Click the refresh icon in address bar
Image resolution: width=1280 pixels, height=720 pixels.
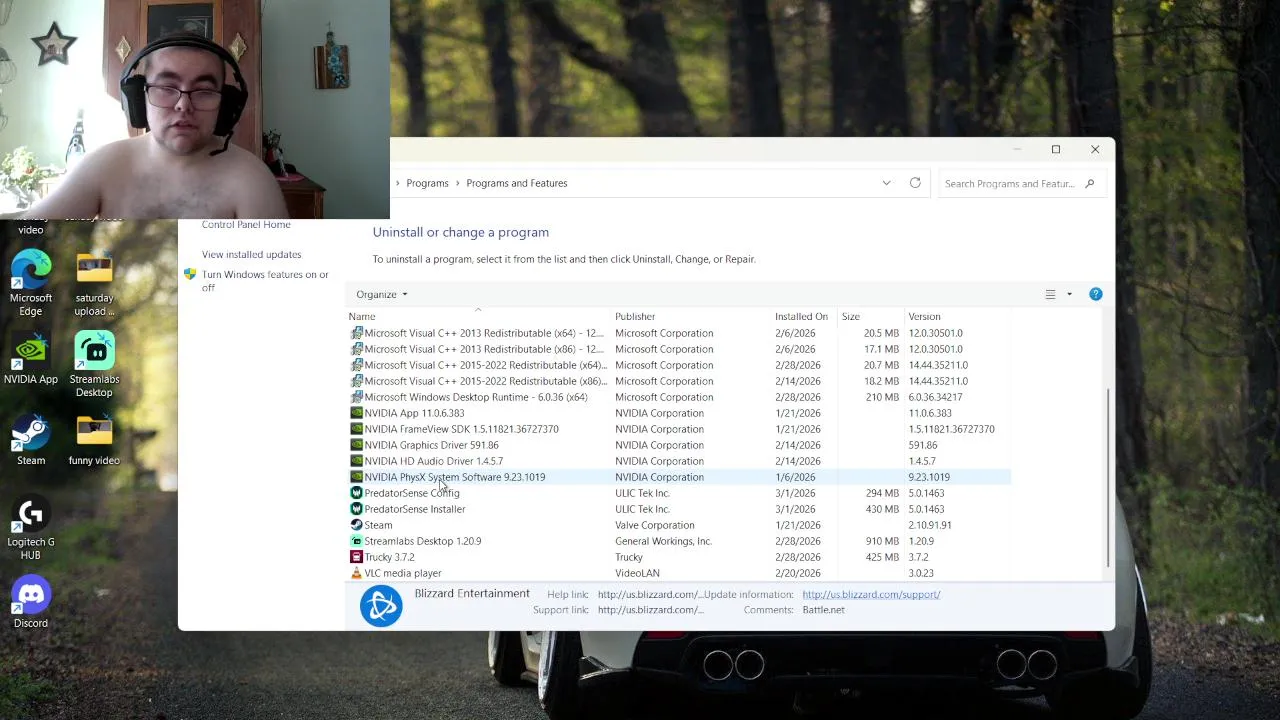915,183
